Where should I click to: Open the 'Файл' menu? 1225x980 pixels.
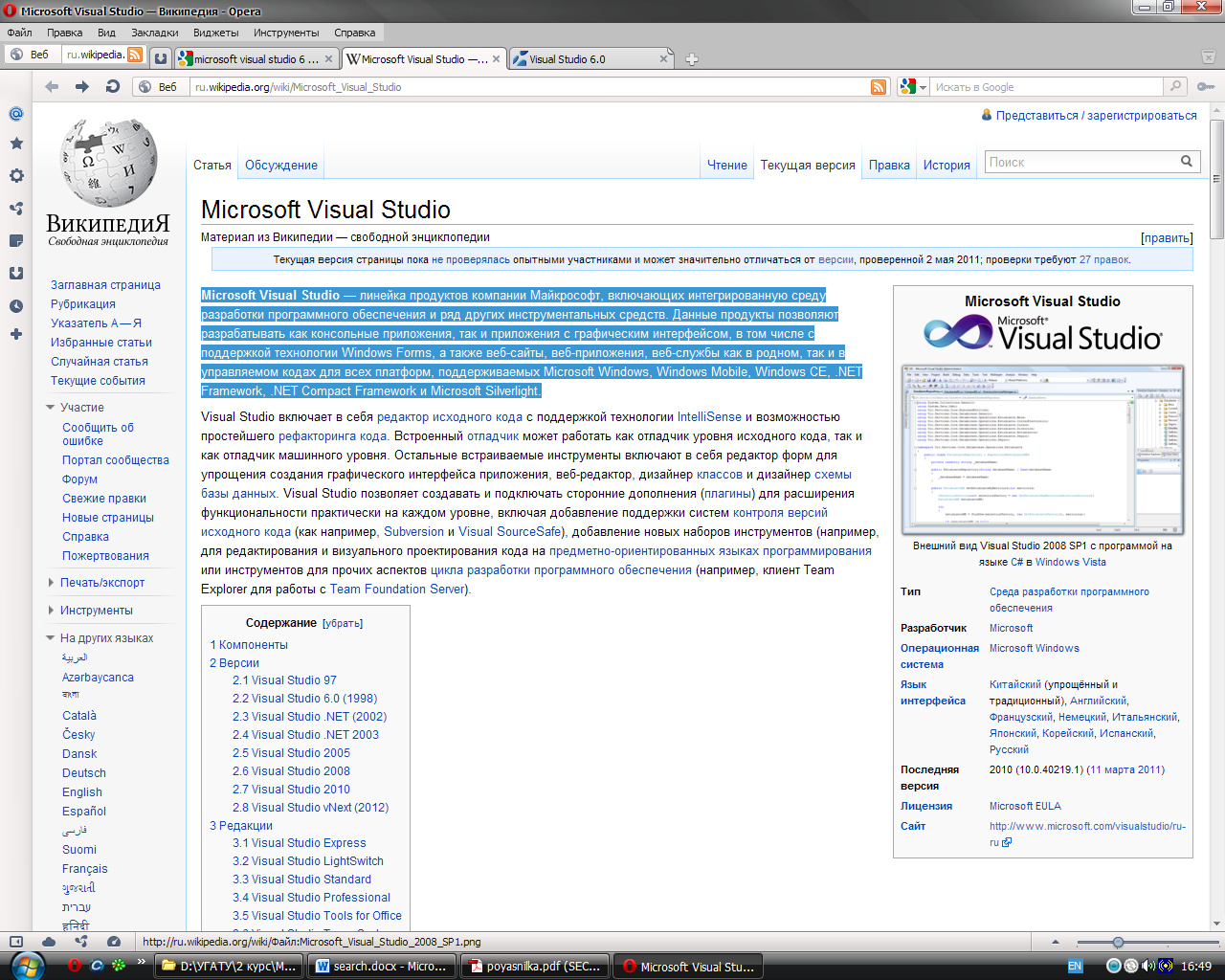coord(19,33)
